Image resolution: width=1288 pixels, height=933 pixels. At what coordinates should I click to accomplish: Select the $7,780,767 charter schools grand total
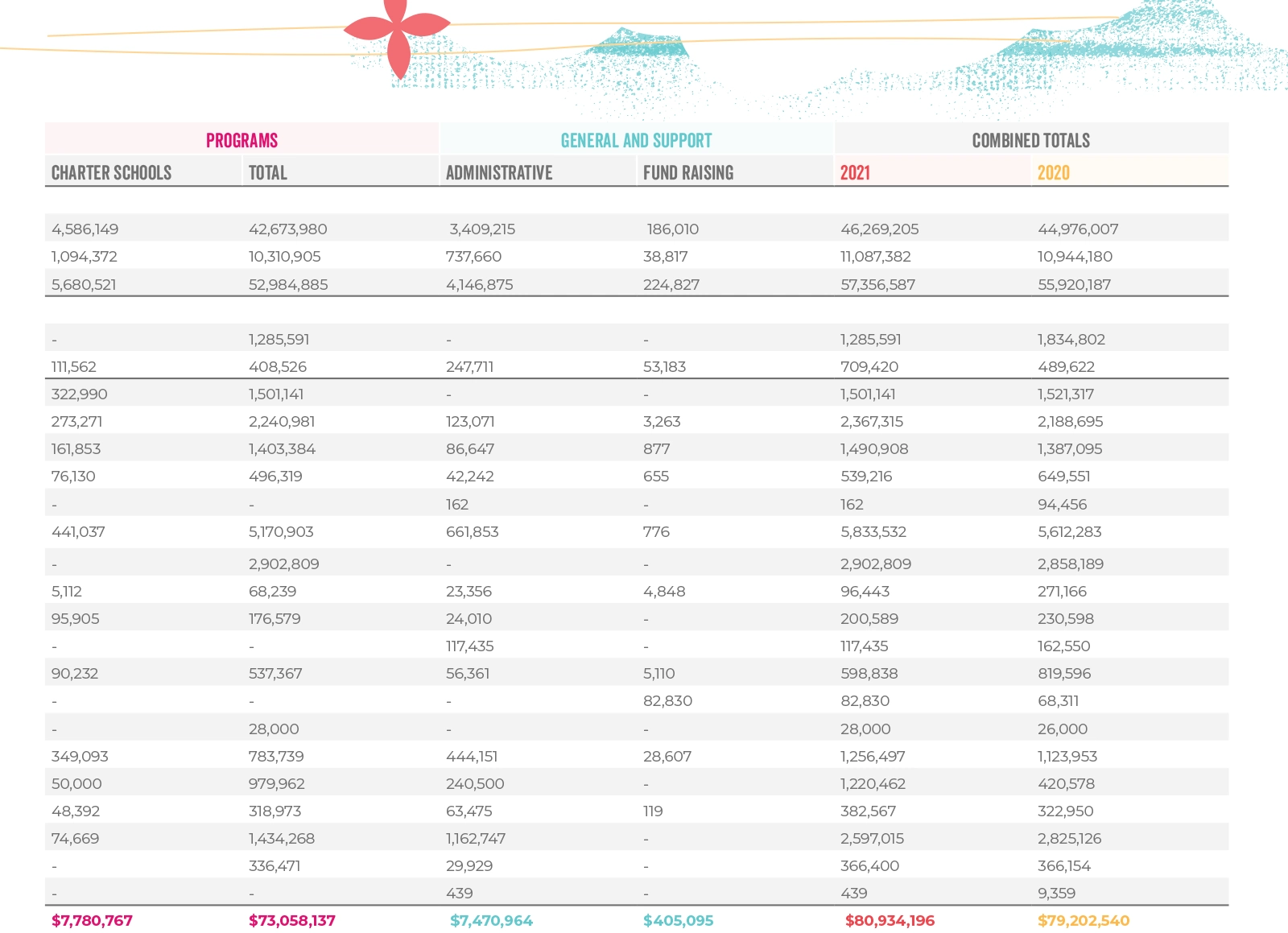(92, 920)
